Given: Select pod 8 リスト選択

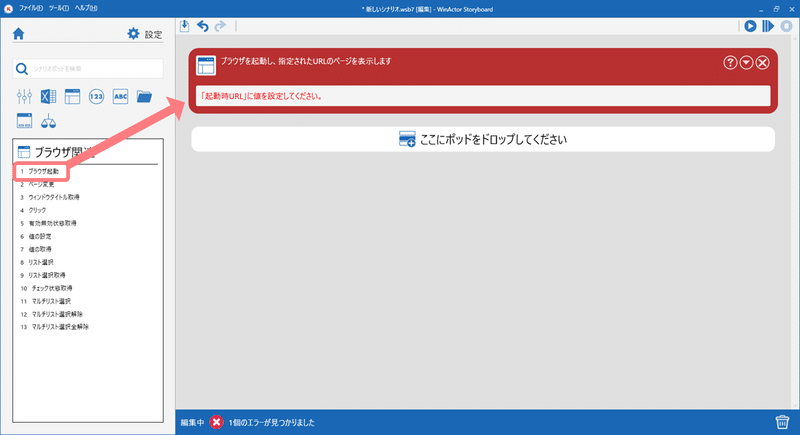Looking at the screenshot, I should (37, 262).
